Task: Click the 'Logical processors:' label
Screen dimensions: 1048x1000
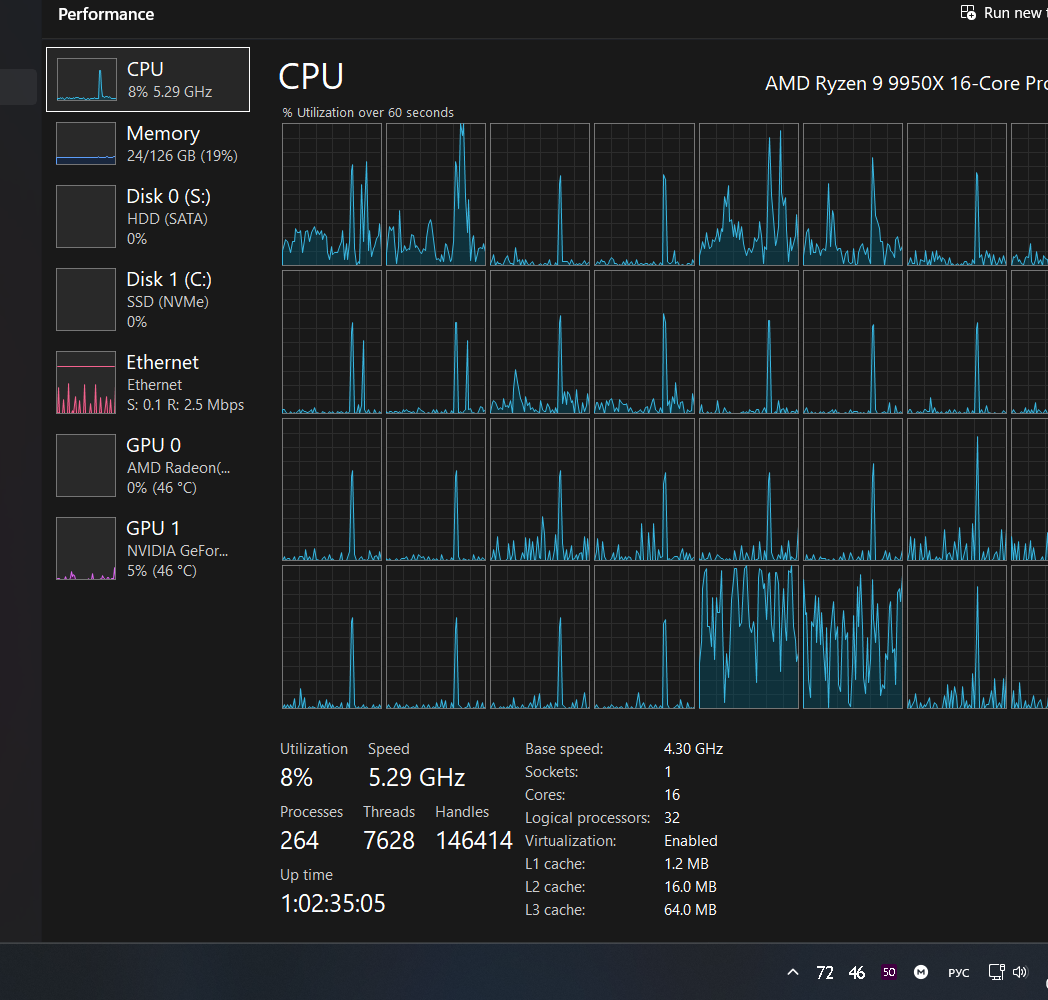Action: tap(587, 818)
